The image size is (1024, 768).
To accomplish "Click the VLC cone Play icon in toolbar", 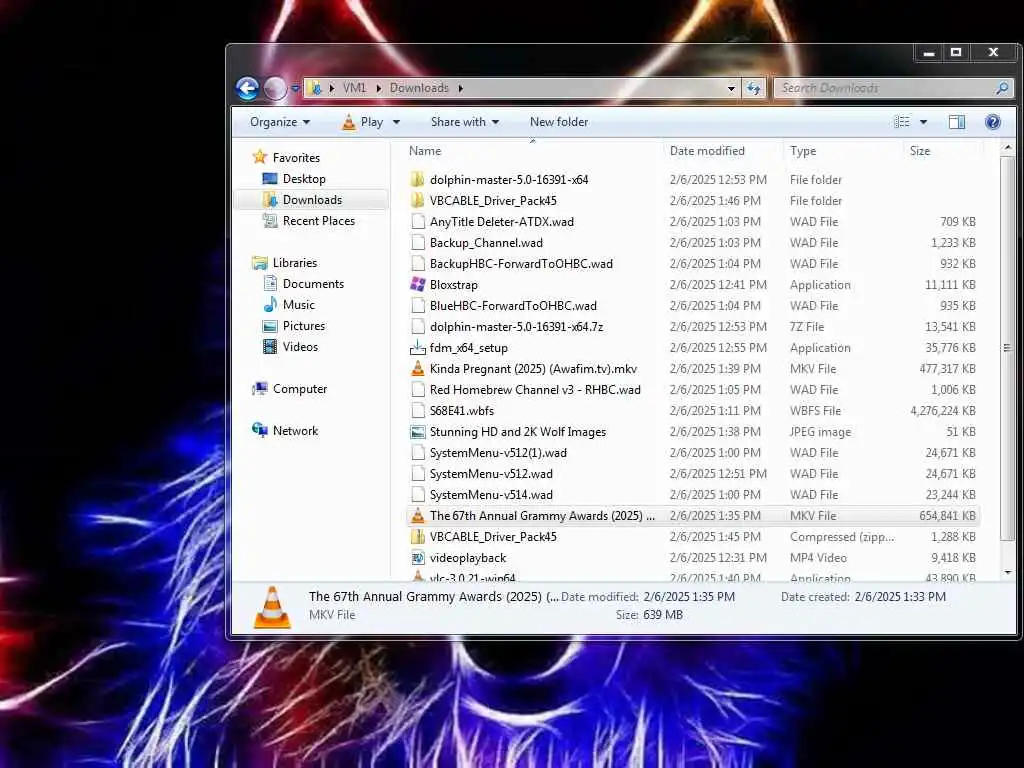I will click(349, 122).
